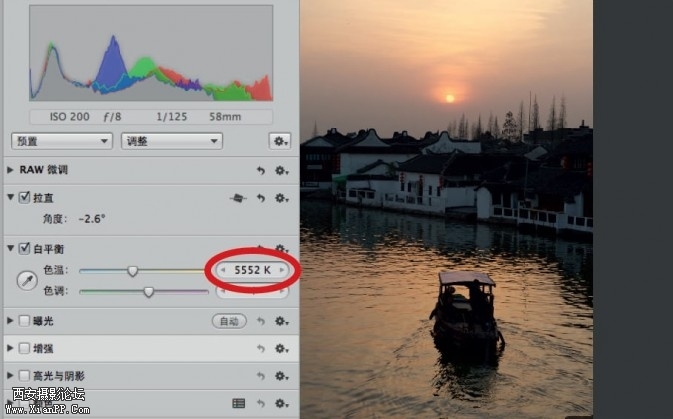Enable the 曝光 checkbox
The image size is (673, 419).
pyautogui.click(x=24, y=321)
